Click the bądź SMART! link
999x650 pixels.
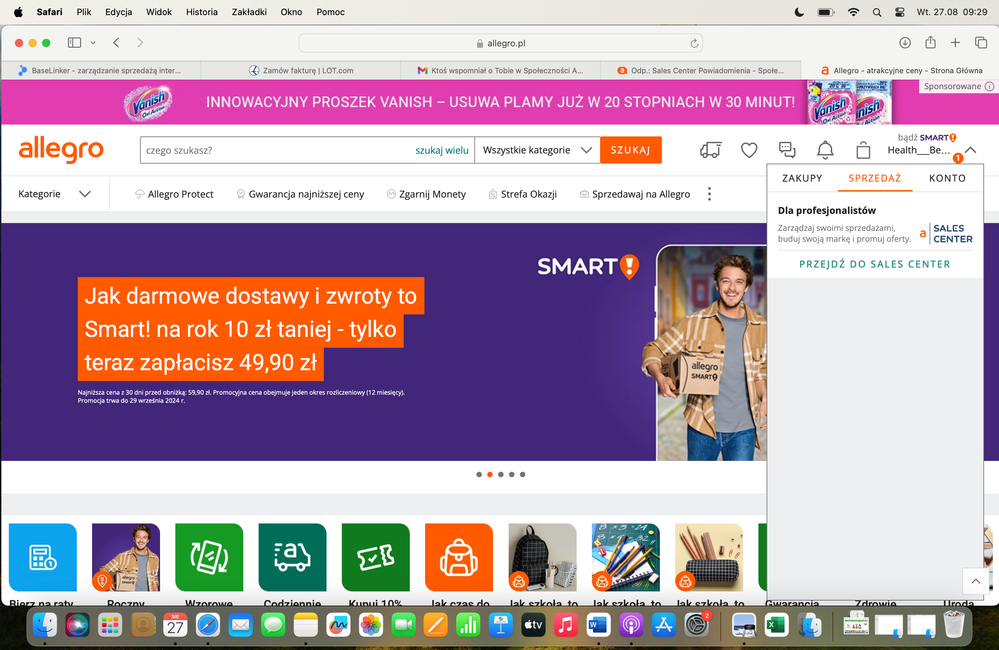pos(927,137)
